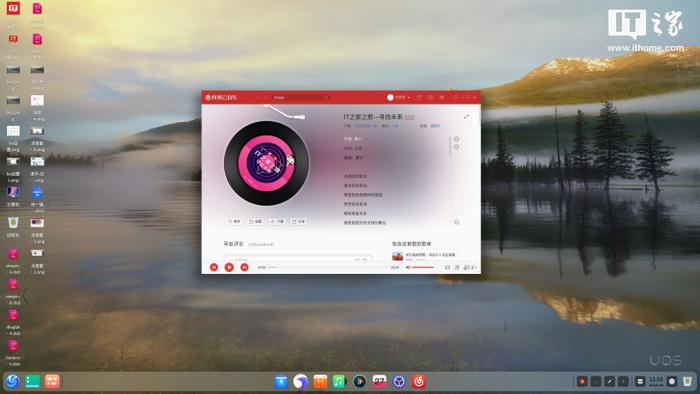Open the playlist queue icon in player bar

457,267
